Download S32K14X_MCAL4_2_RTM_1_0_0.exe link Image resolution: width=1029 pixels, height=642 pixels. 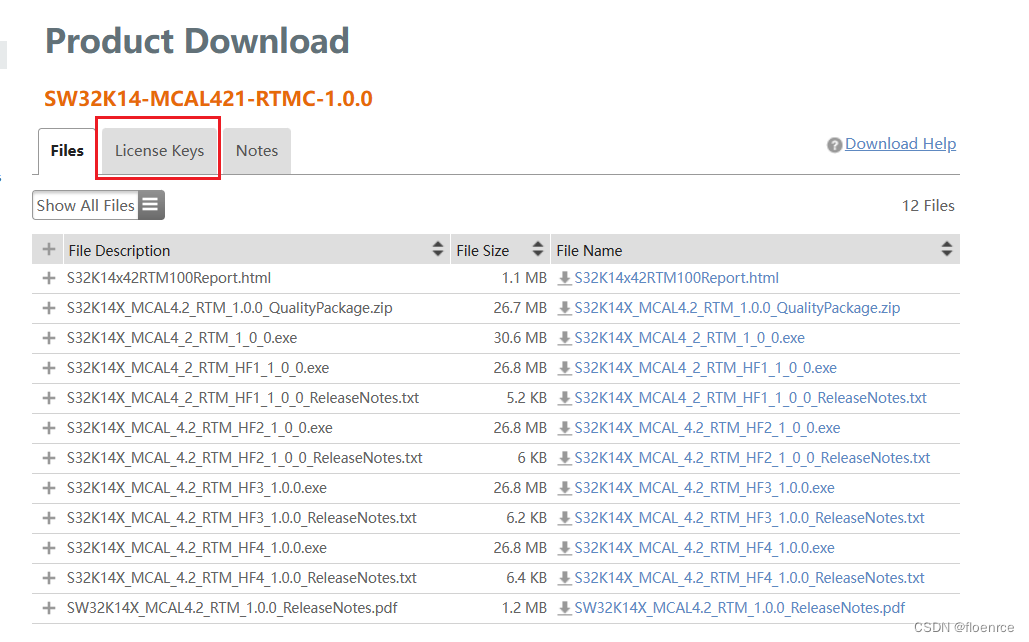coord(689,338)
